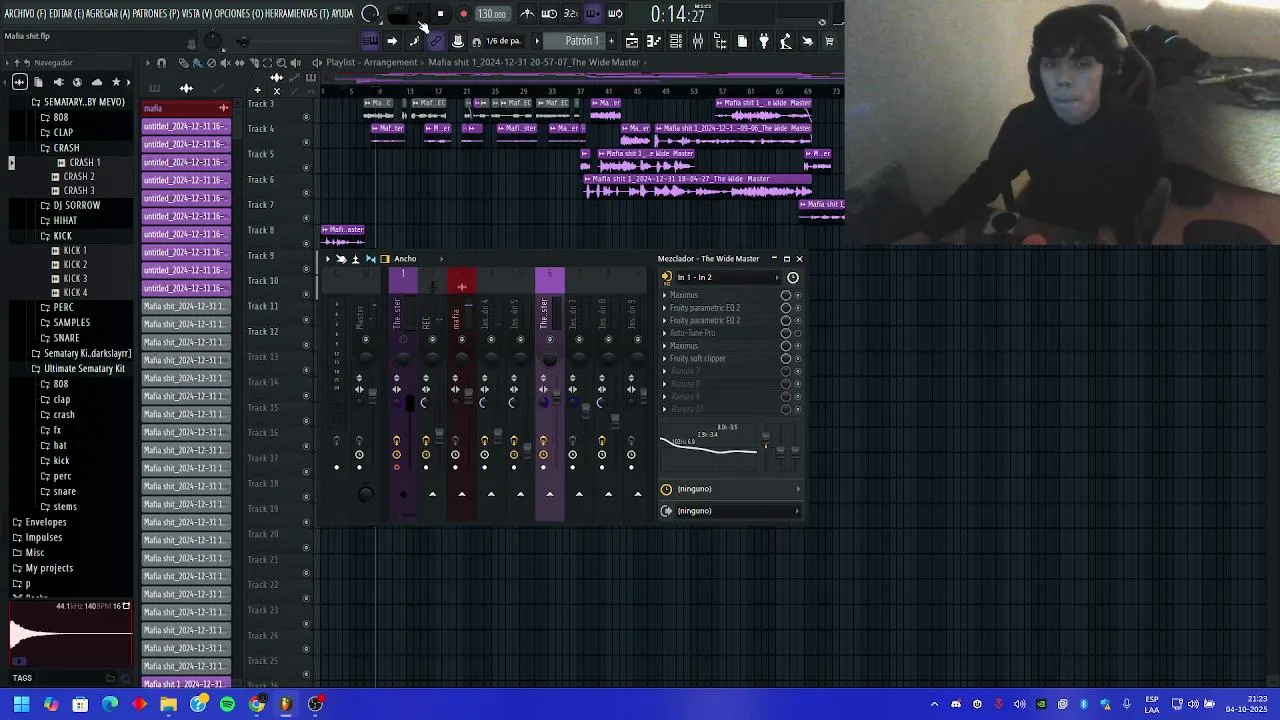Viewport: 1280px width, 720px height.
Task: Open options arrow for first Fruity parametric EQ 2
Action: tap(664, 308)
